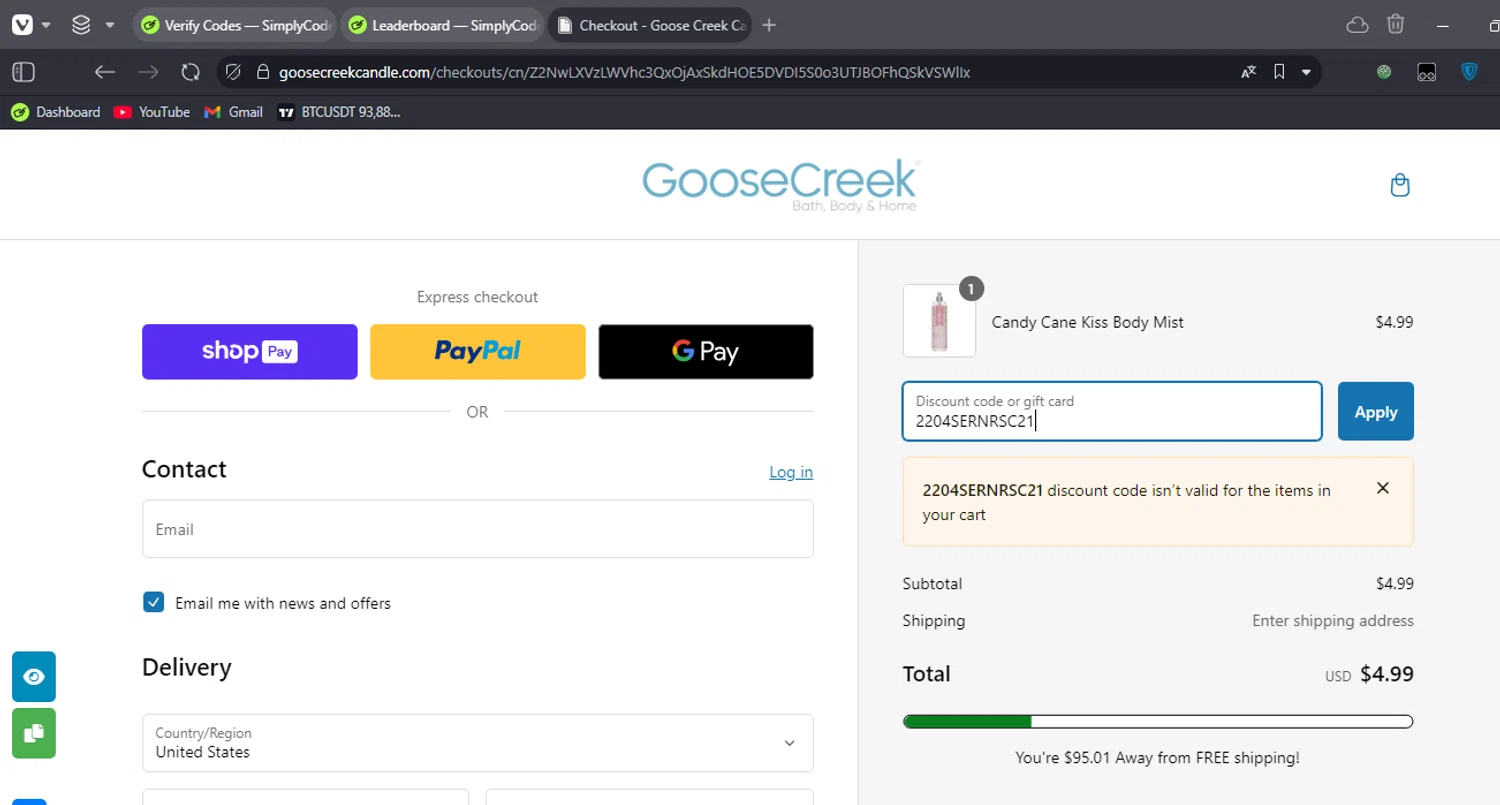The image size is (1500, 805).
Task: Open the shopping bag cart icon
Action: (x=1400, y=185)
